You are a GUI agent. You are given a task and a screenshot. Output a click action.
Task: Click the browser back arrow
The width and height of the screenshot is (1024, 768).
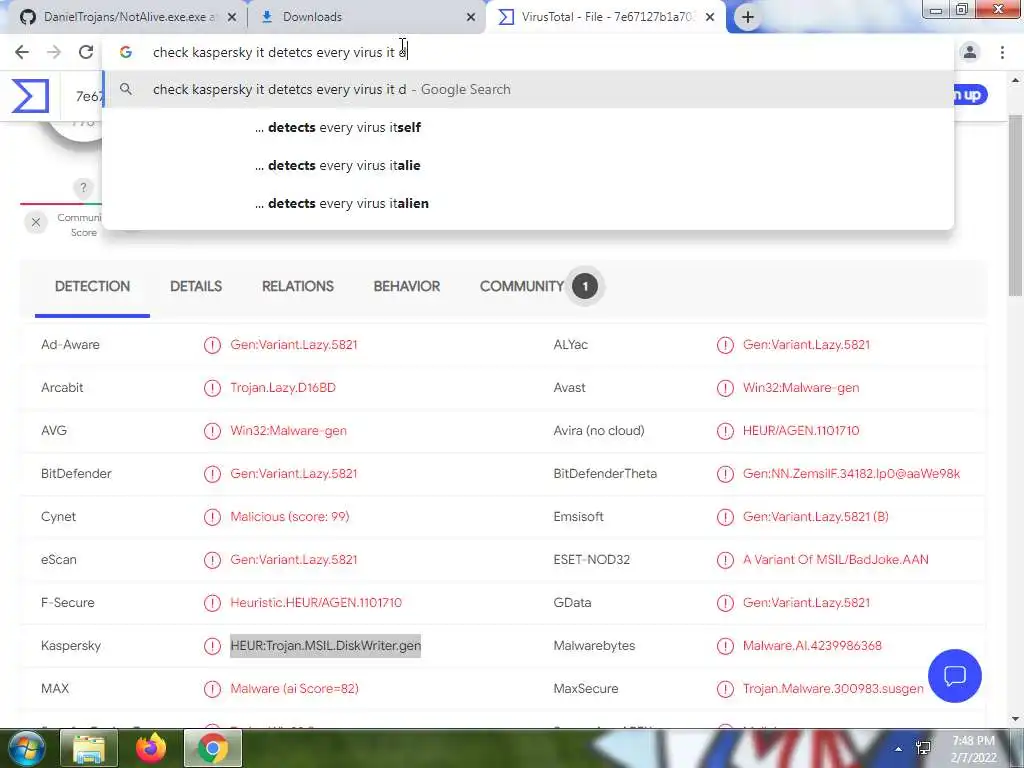coord(22,52)
